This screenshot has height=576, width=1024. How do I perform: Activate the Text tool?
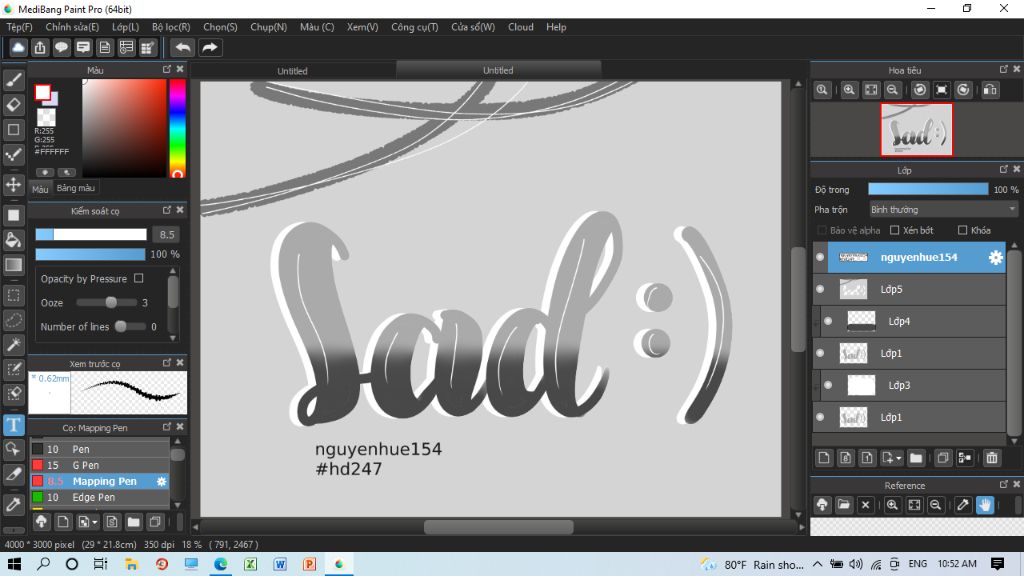click(x=13, y=425)
